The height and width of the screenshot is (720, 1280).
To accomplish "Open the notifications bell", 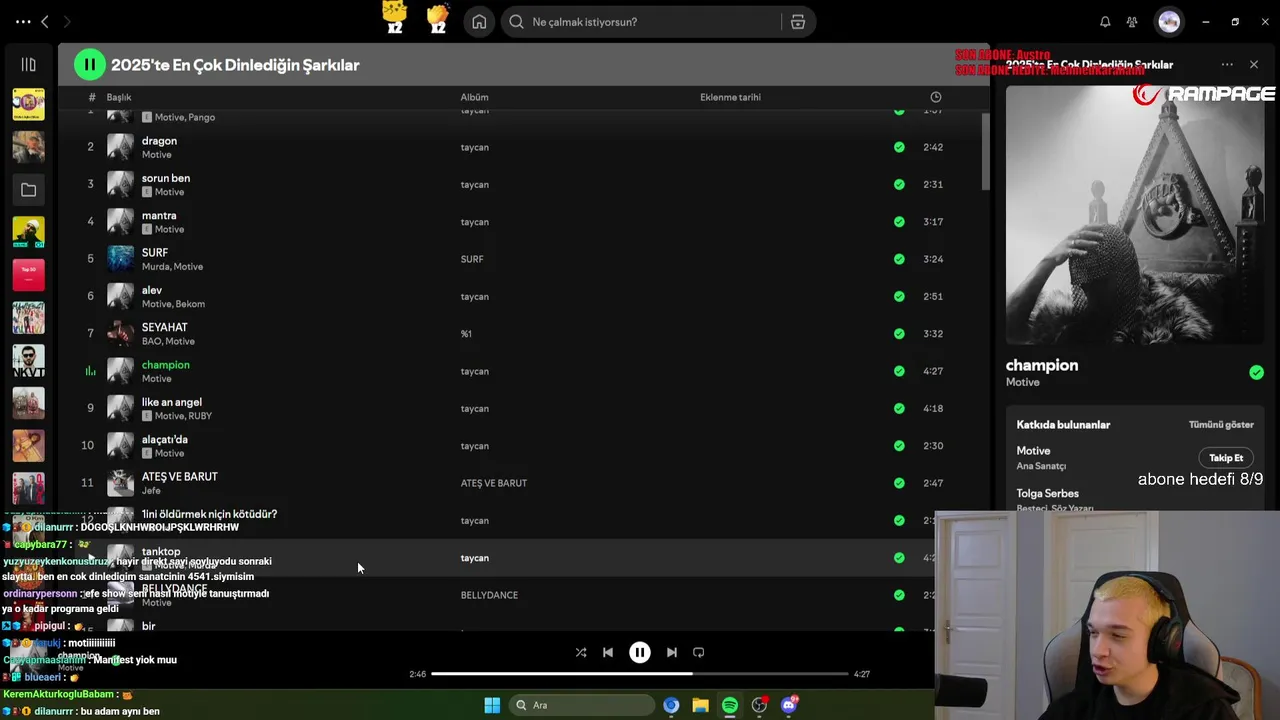I will (x=1105, y=22).
